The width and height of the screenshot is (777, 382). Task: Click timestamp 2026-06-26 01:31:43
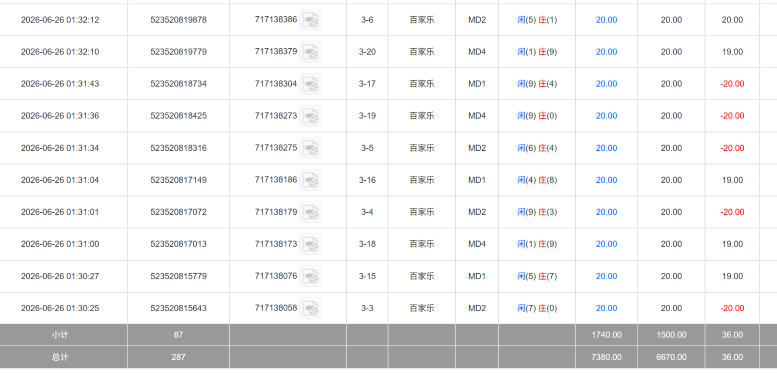tap(60, 84)
